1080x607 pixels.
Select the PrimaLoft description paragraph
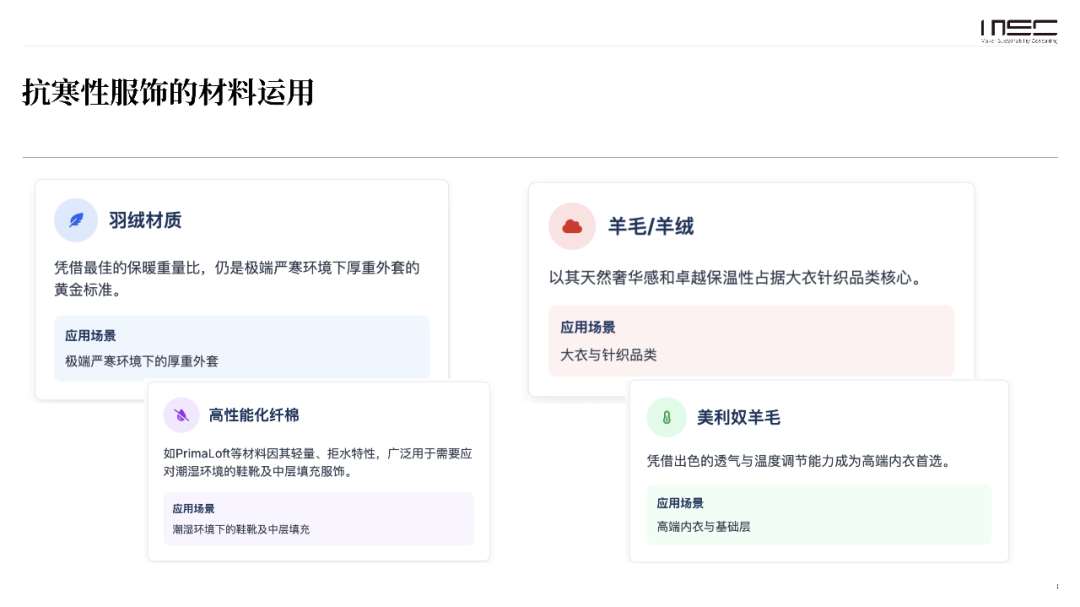click(x=317, y=462)
